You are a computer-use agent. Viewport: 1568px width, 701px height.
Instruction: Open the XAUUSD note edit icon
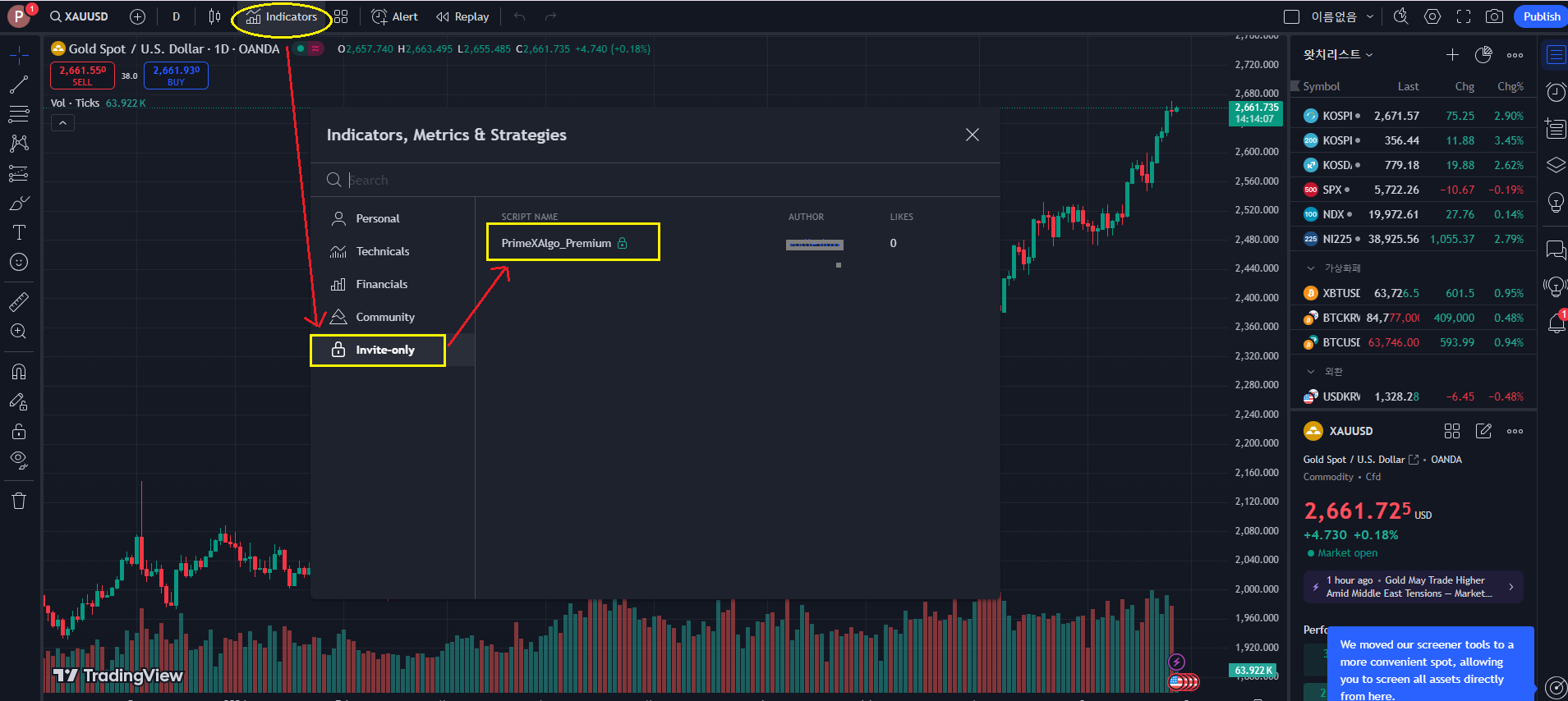[x=1483, y=431]
